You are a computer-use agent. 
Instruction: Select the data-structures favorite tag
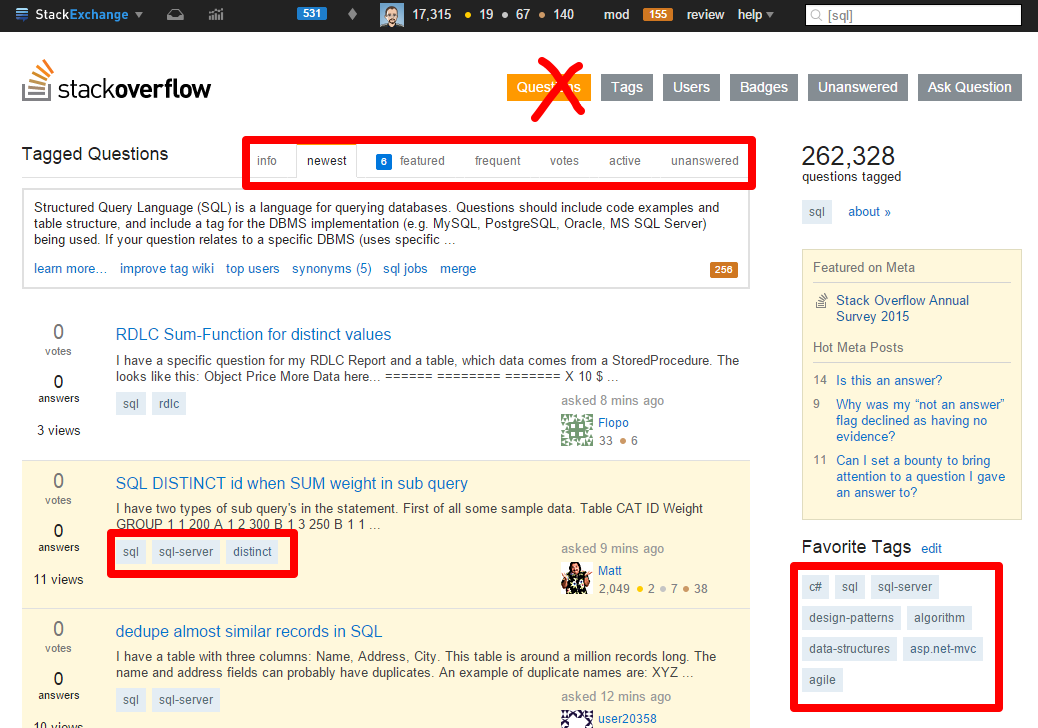point(849,649)
